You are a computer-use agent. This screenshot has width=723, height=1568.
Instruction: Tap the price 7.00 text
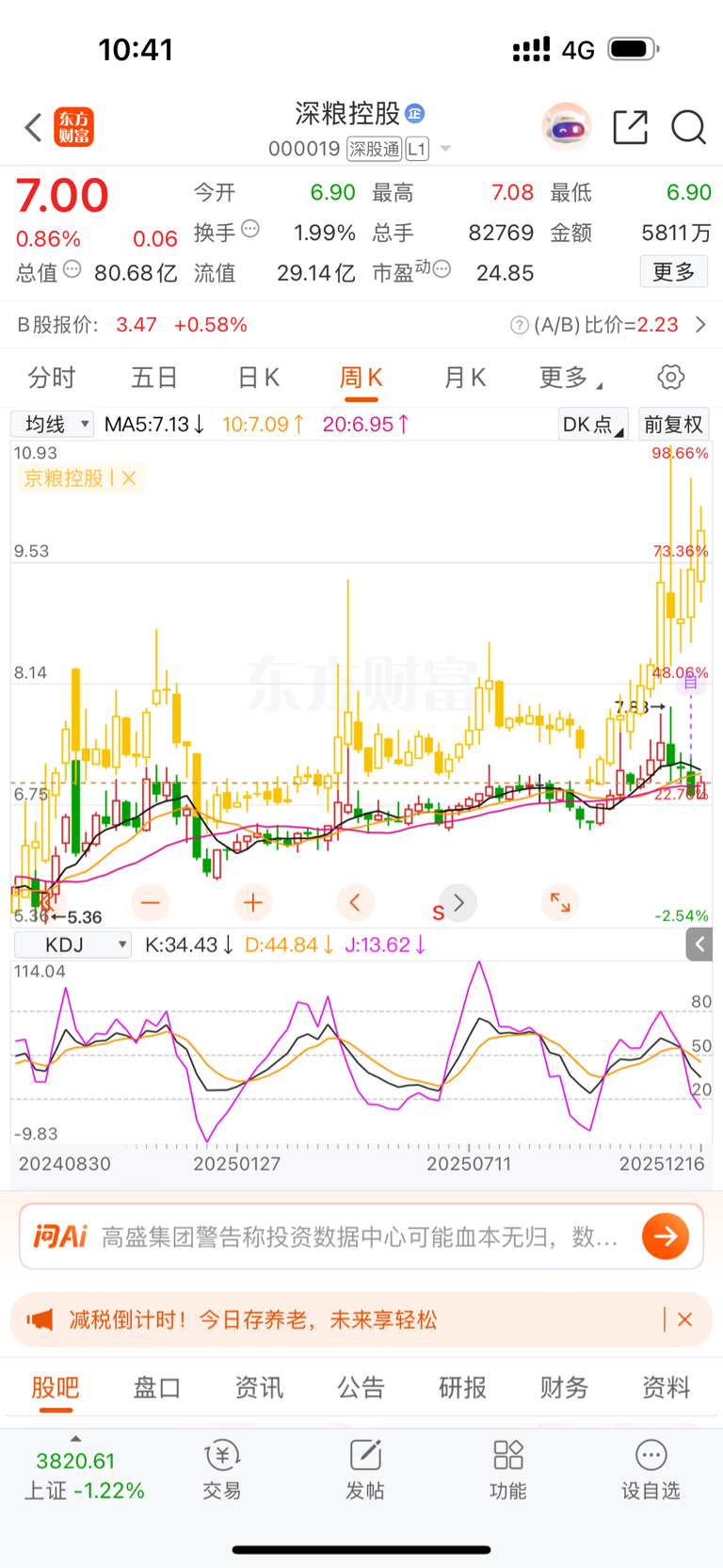(x=62, y=197)
